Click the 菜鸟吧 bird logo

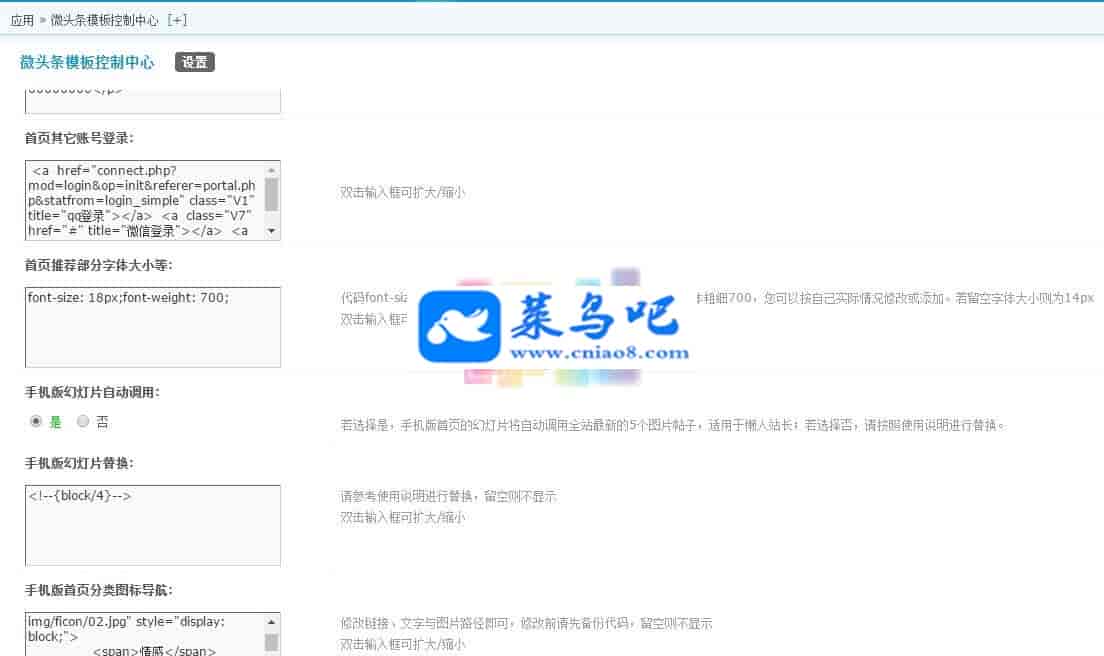[458, 327]
